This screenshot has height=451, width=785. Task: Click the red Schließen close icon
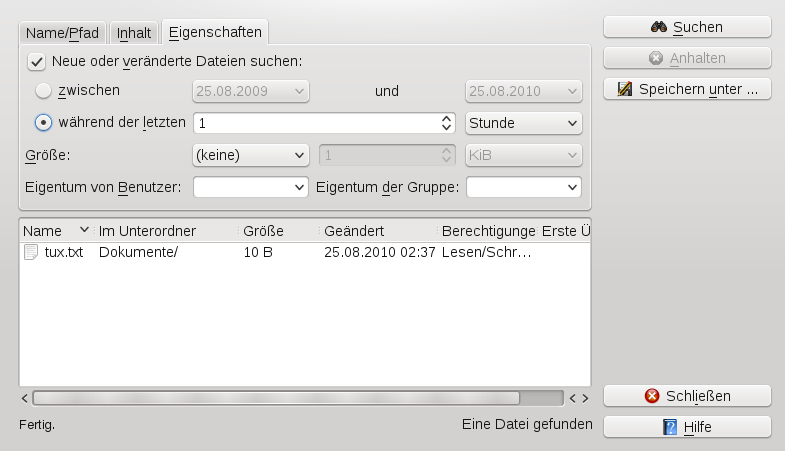(x=653, y=396)
